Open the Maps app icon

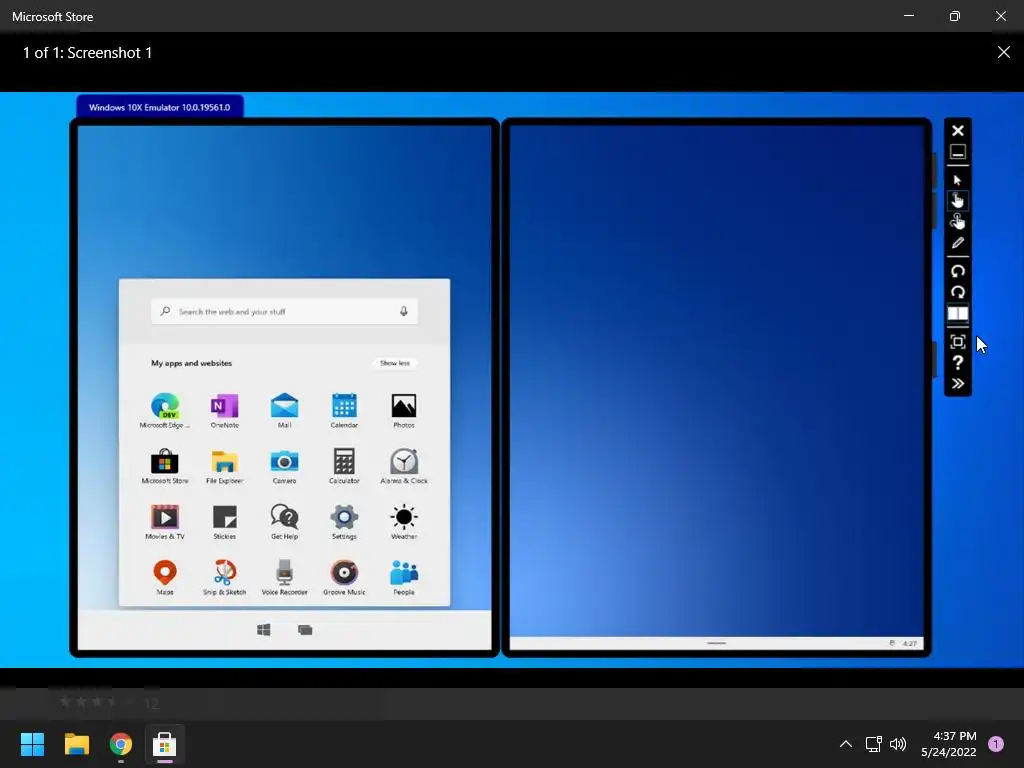(x=165, y=573)
